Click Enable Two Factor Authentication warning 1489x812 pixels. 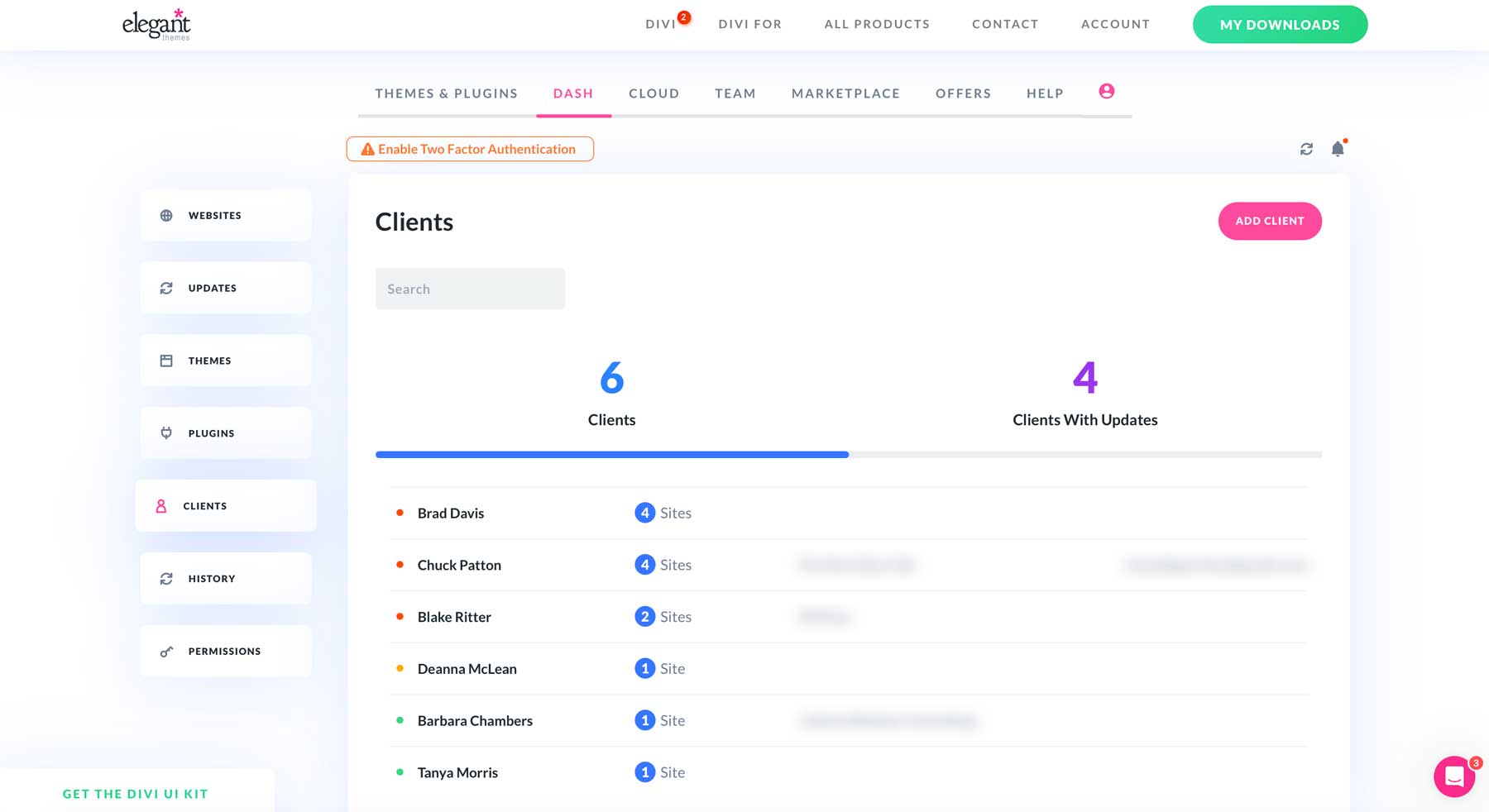(470, 149)
